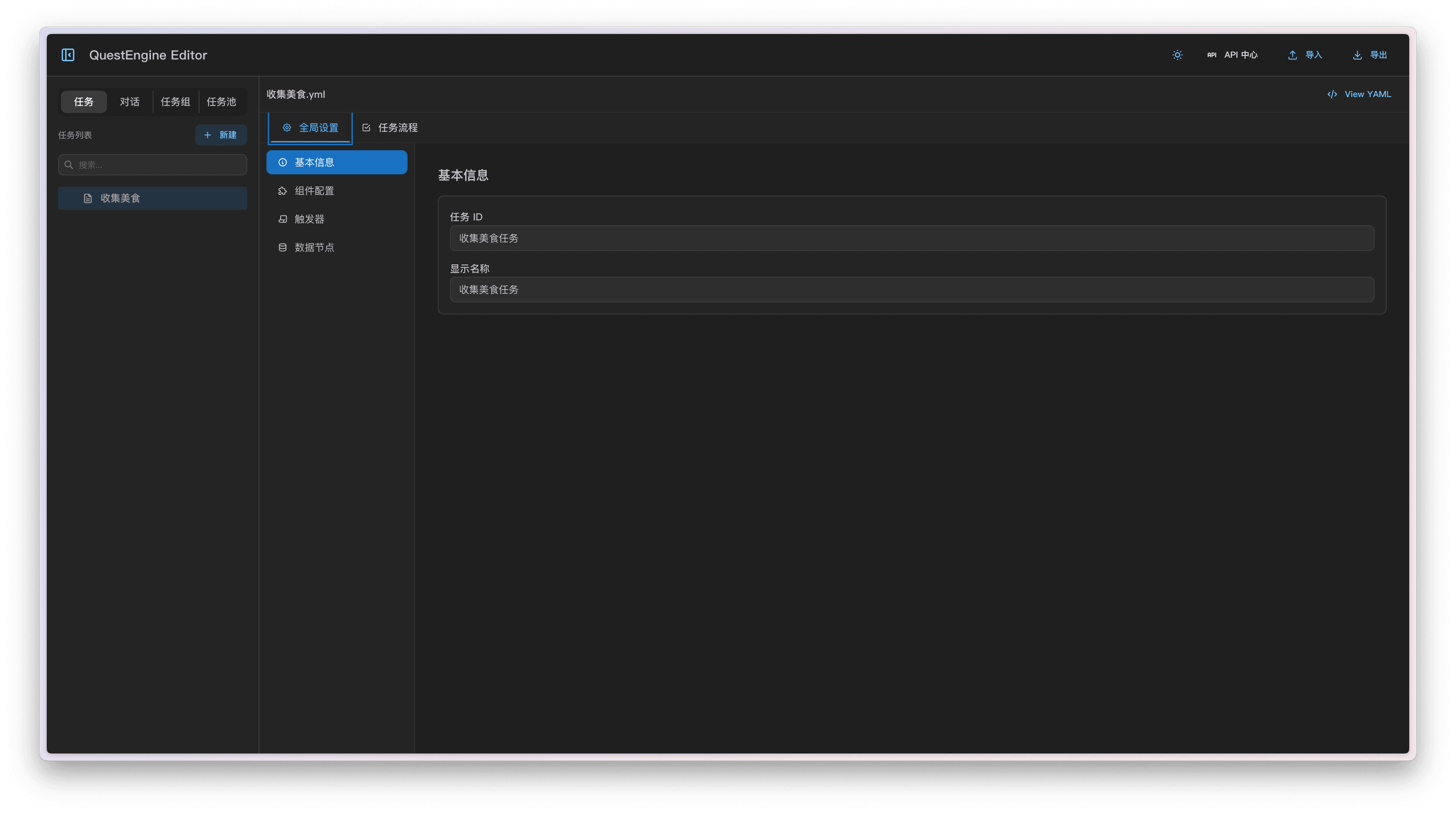Open the 触发器 section icon

[x=282, y=219]
